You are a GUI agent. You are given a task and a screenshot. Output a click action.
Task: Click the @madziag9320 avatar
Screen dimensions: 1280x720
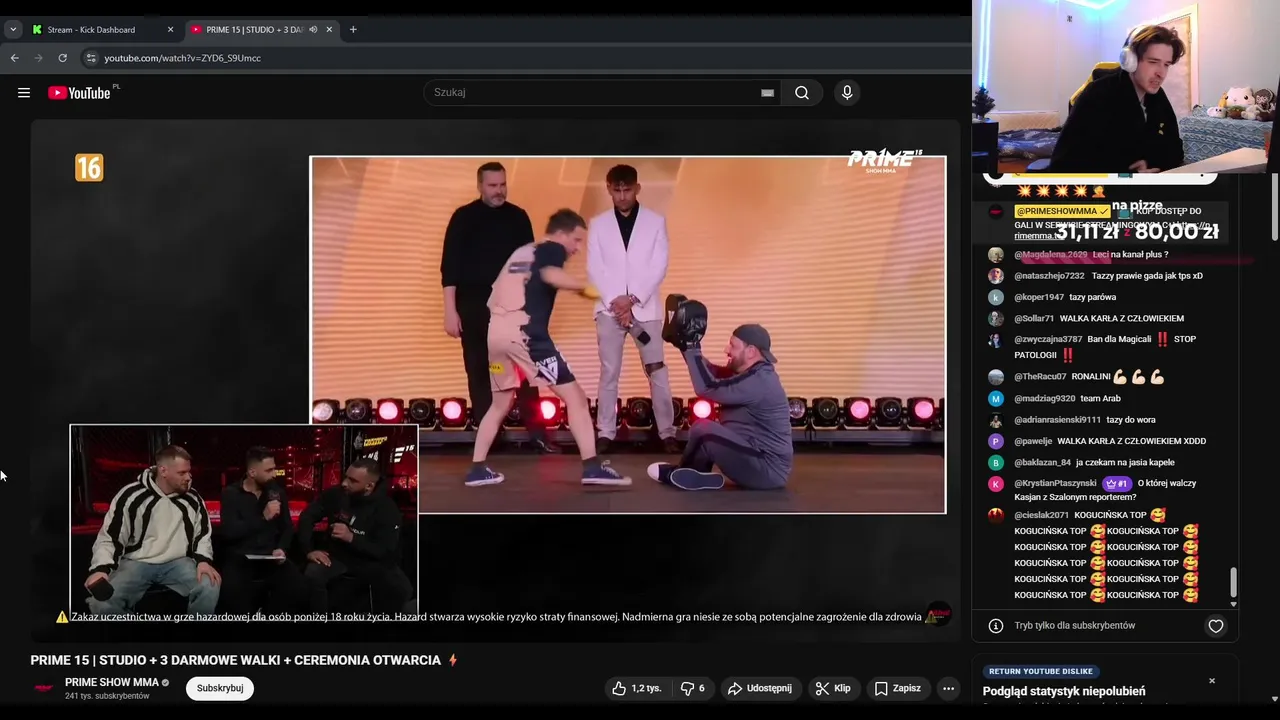pos(996,398)
